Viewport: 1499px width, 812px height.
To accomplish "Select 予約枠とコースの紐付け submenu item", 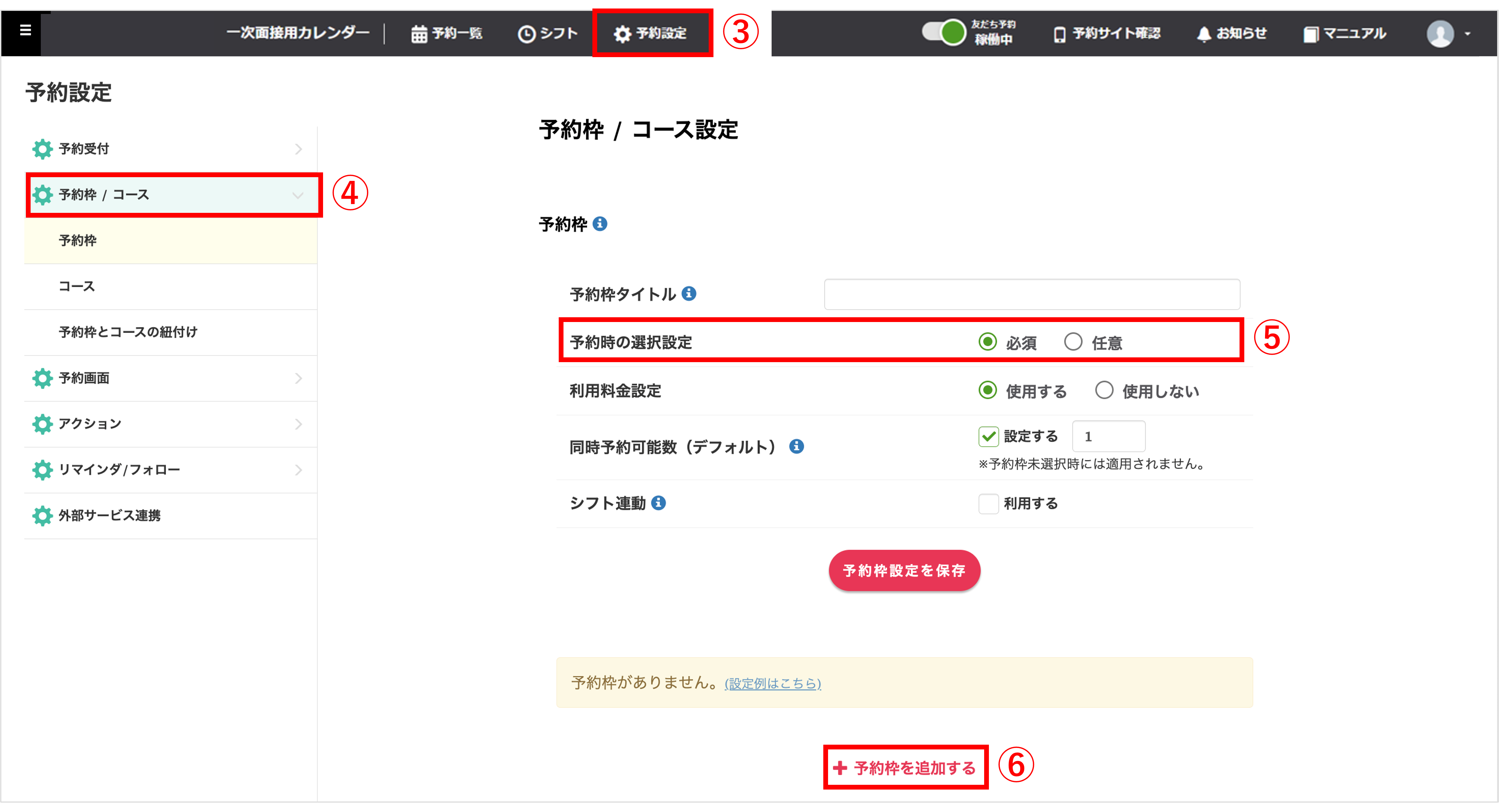I will point(170,333).
